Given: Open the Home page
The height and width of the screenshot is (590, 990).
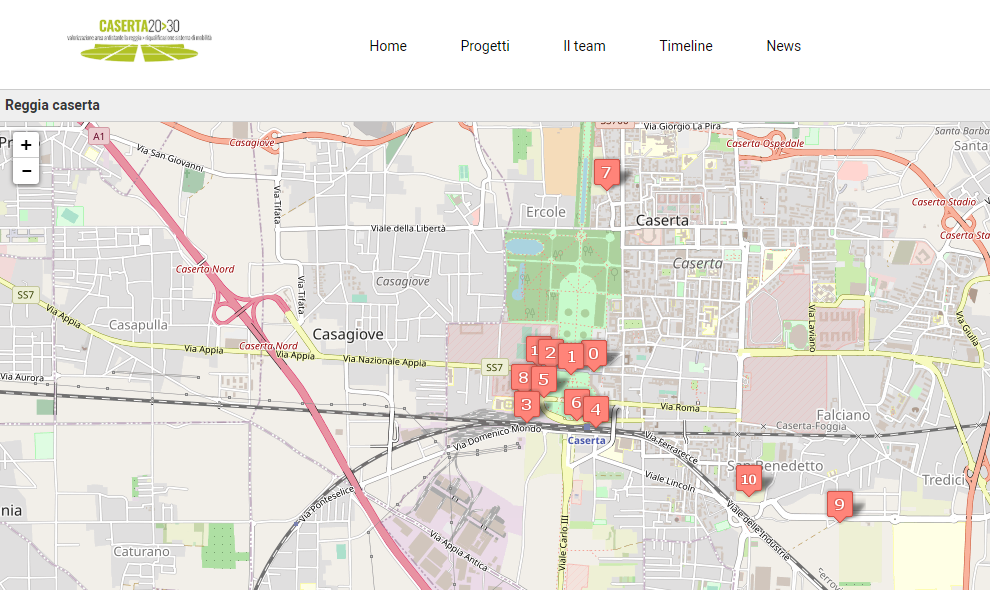Looking at the screenshot, I should click(x=388, y=46).
